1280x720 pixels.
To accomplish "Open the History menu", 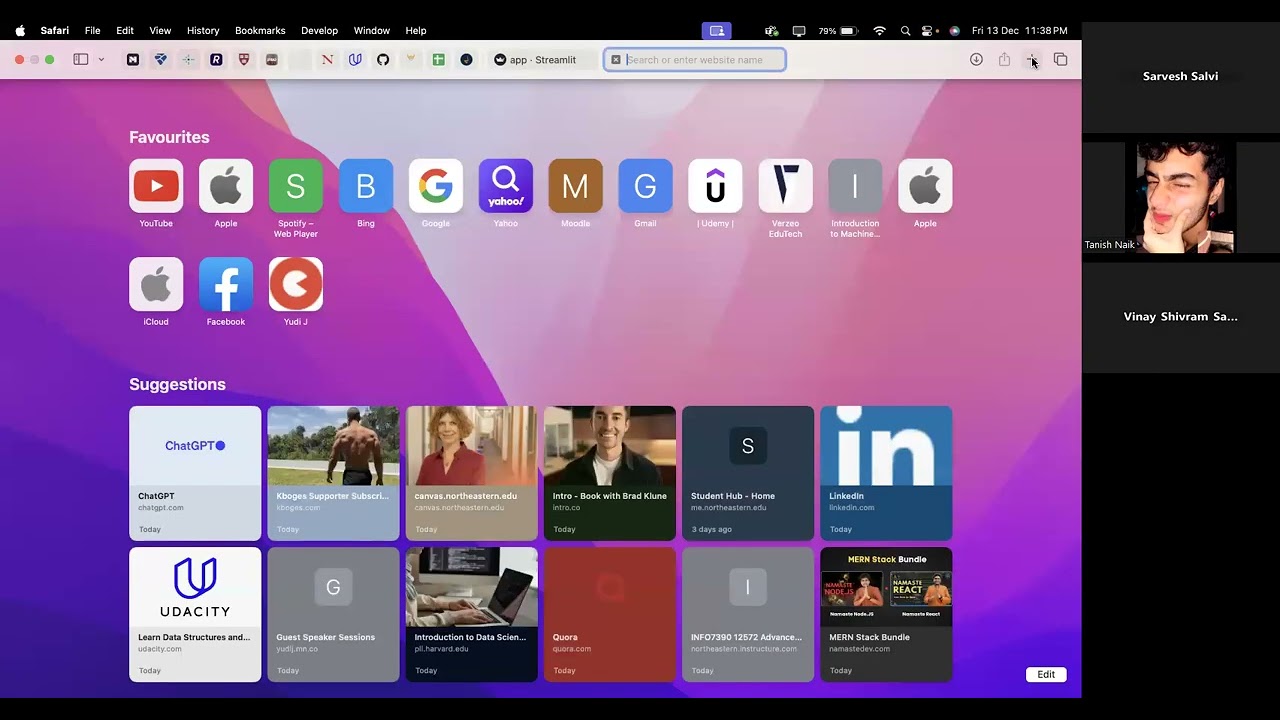I will click(x=203, y=31).
